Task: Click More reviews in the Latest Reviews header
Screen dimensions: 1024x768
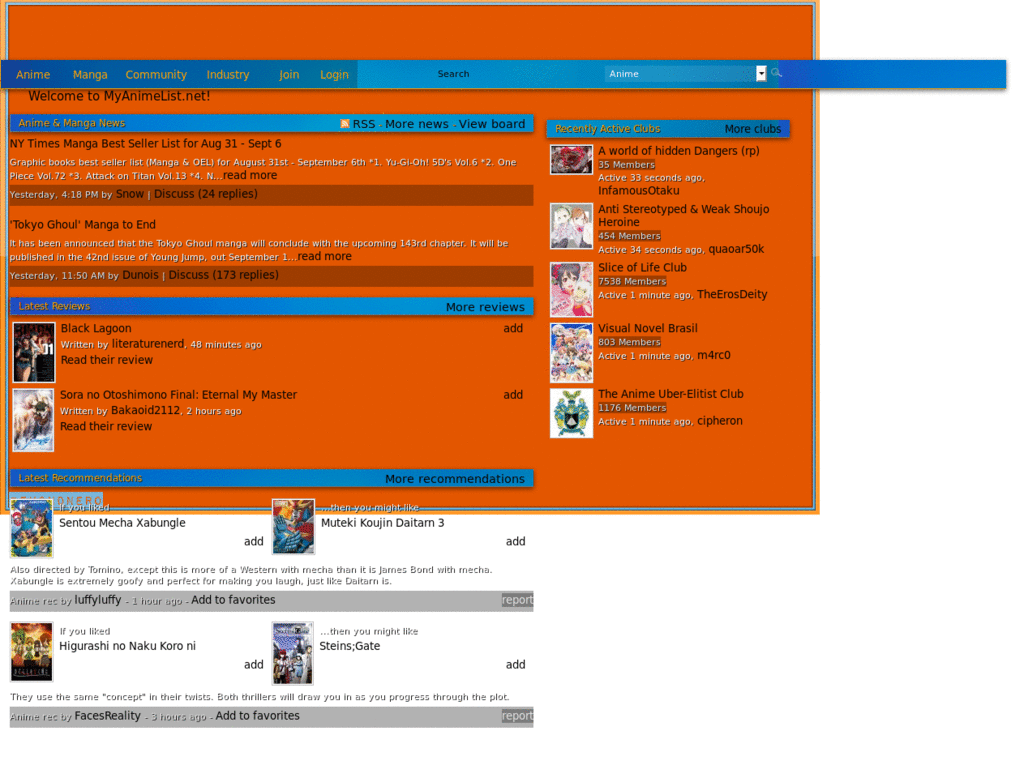Action: 485,307
